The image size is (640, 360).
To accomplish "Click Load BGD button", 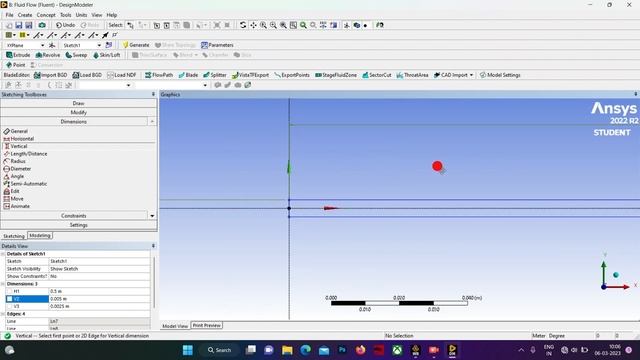I will coord(87,75).
